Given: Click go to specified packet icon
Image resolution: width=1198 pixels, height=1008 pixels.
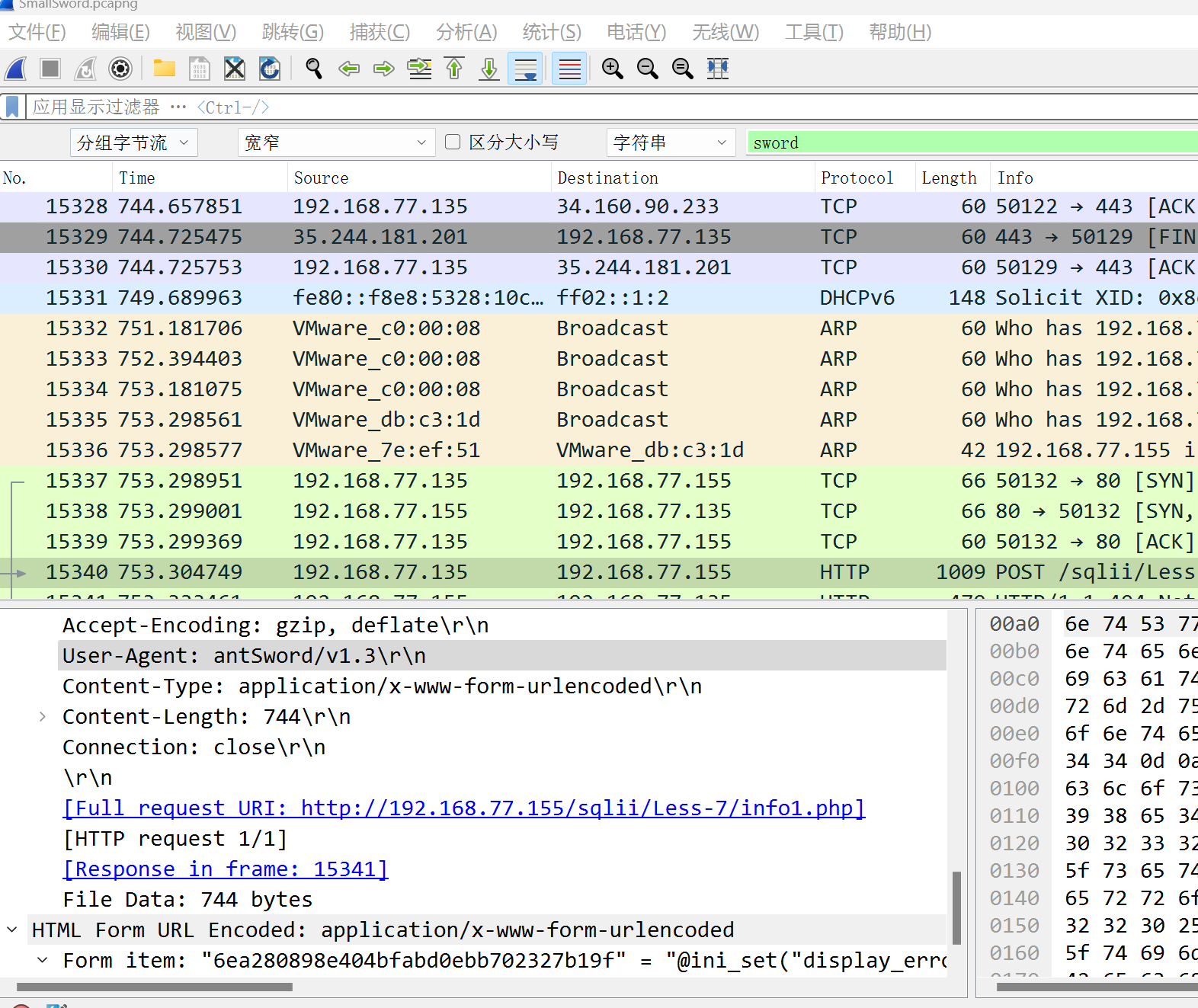Looking at the screenshot, I should coord(419,69).
